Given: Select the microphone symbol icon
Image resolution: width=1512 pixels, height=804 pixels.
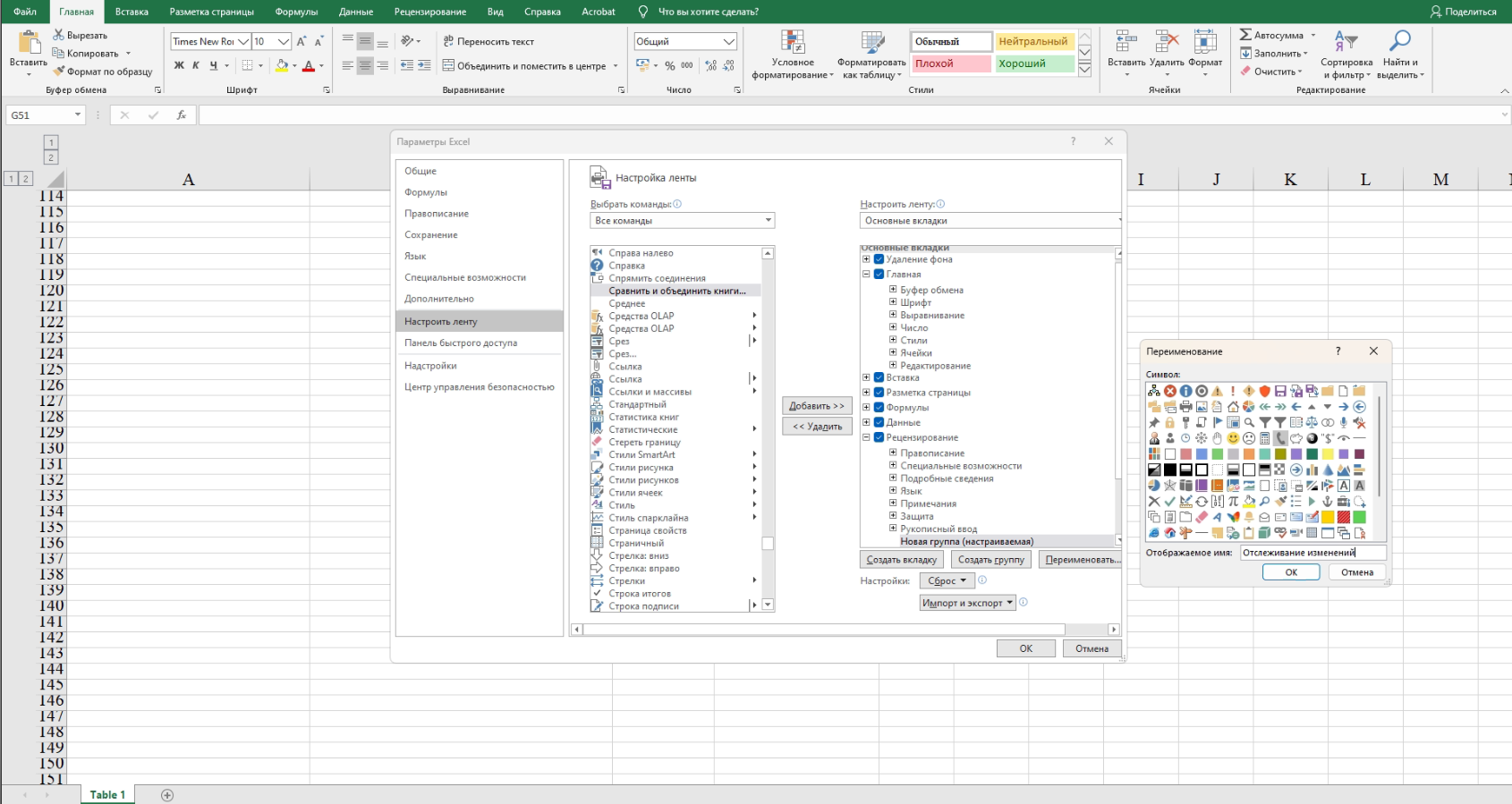Looking at the screenshot, I should 1344,422.
